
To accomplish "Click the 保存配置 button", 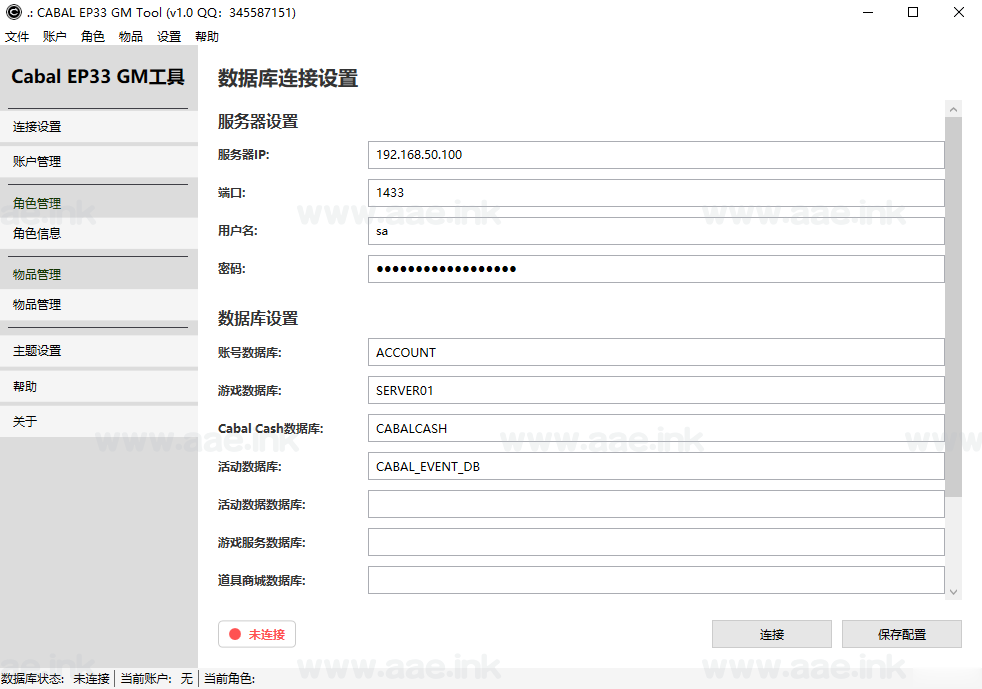I will 902,634.
